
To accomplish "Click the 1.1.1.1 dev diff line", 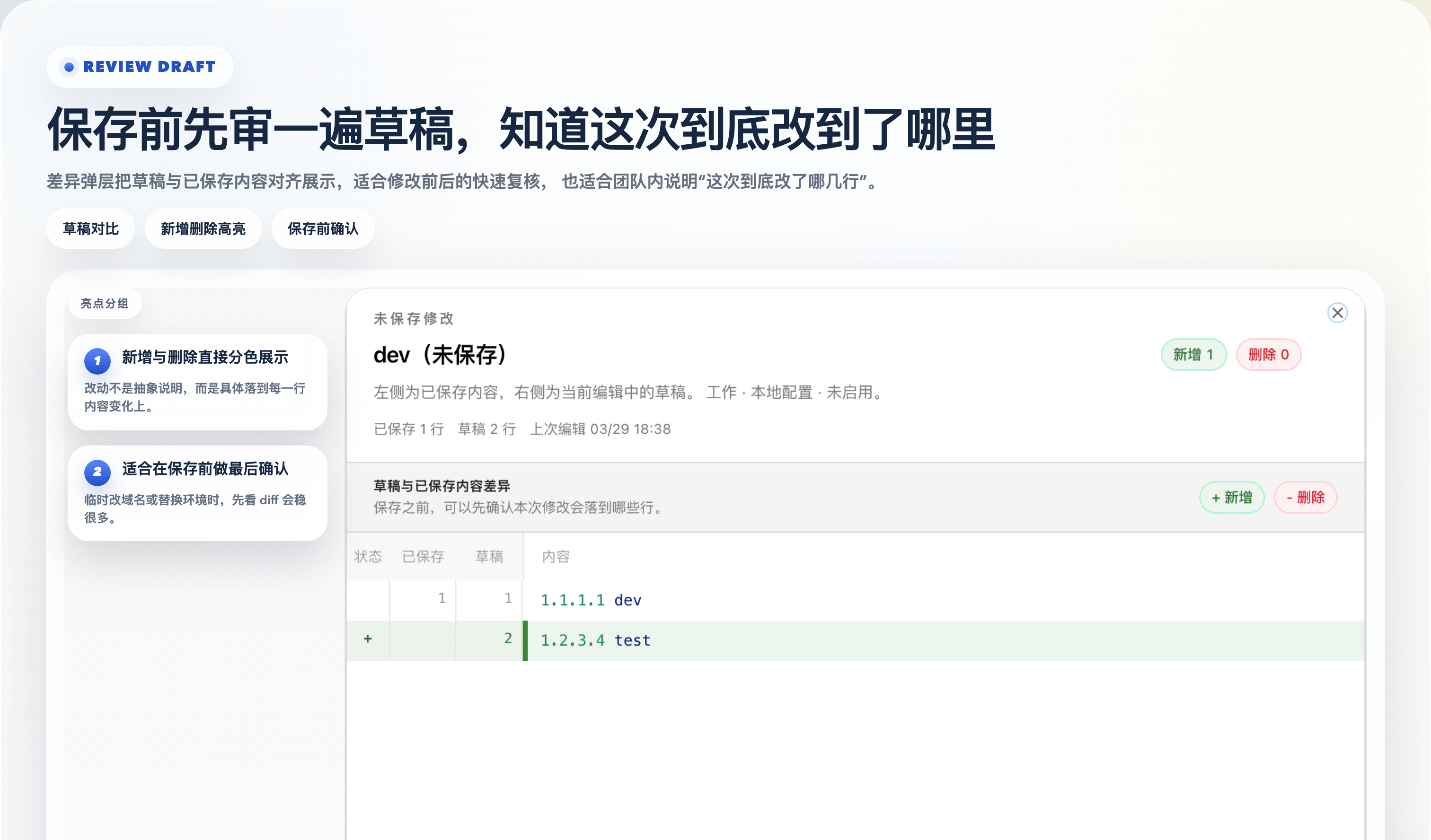I will point(591,600).
